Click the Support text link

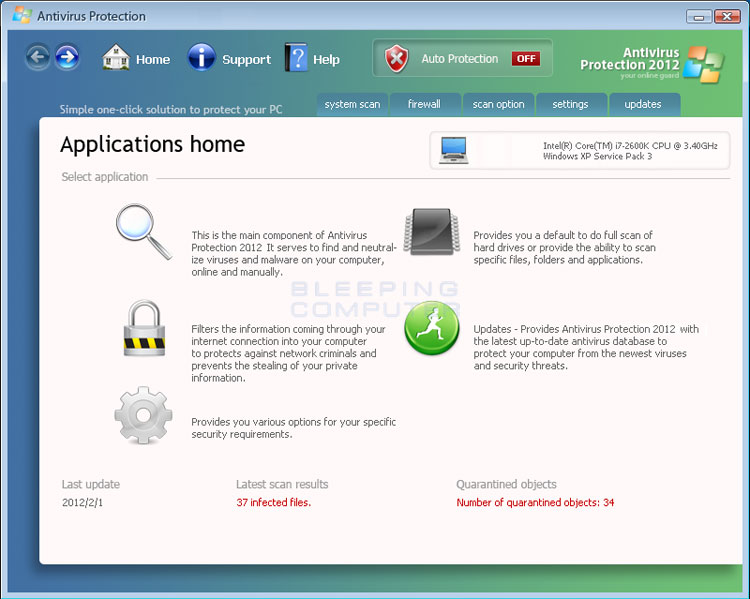246,59
